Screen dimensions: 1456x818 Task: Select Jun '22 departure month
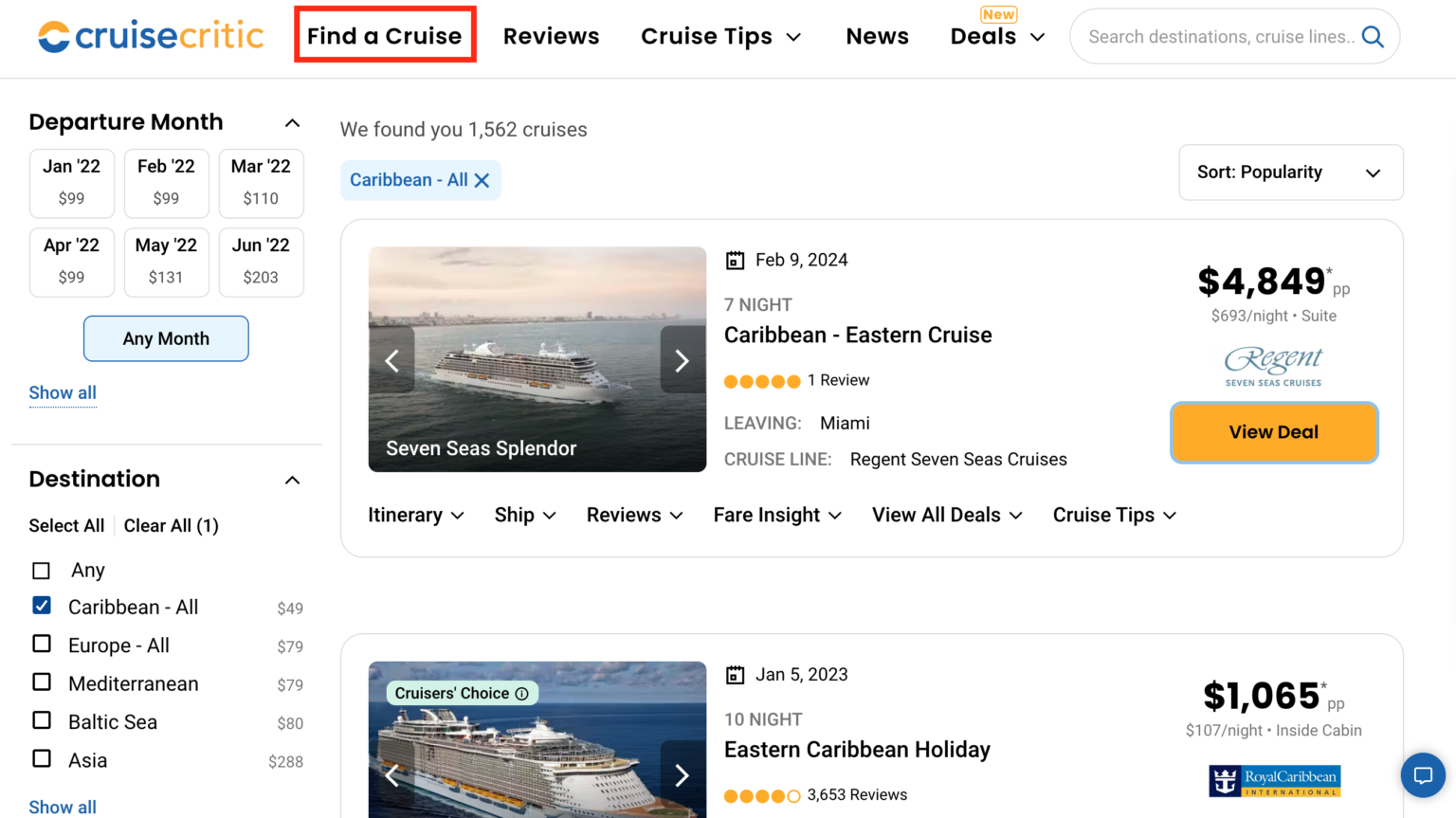point(261,262)
